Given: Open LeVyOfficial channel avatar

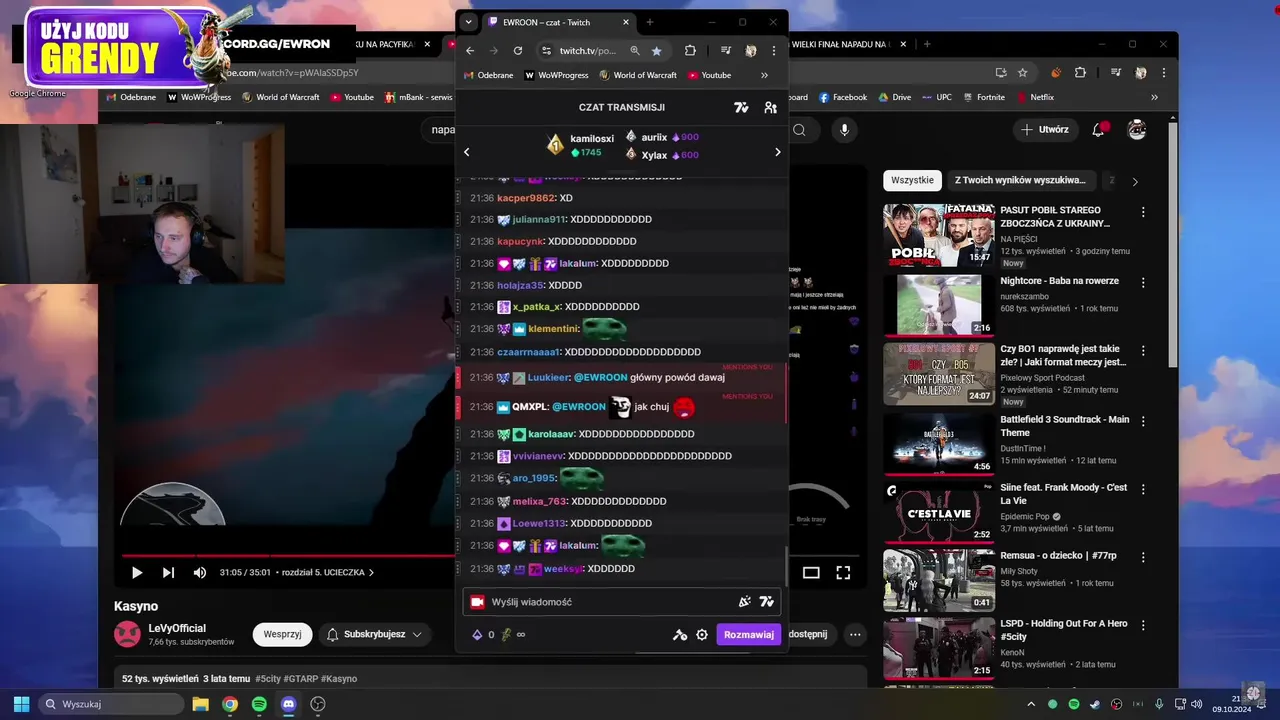Looking at the screenshot, I should 128,634.
